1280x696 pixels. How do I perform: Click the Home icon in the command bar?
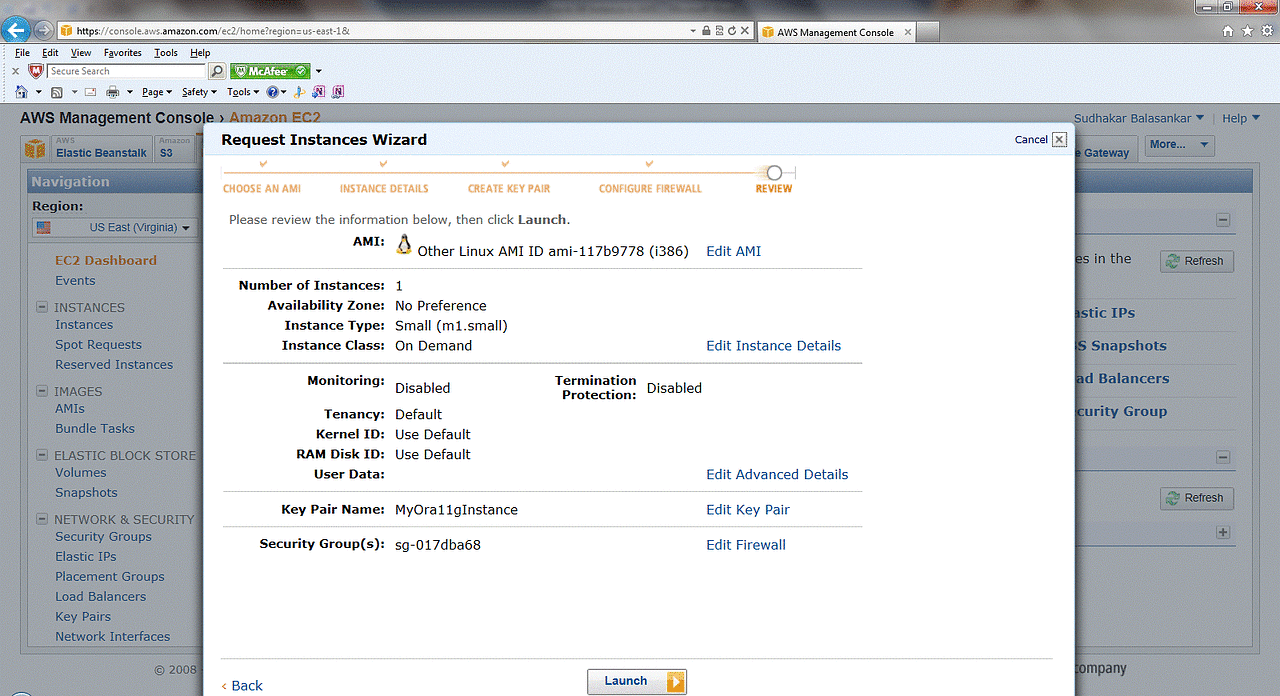[x=22, y=92]
